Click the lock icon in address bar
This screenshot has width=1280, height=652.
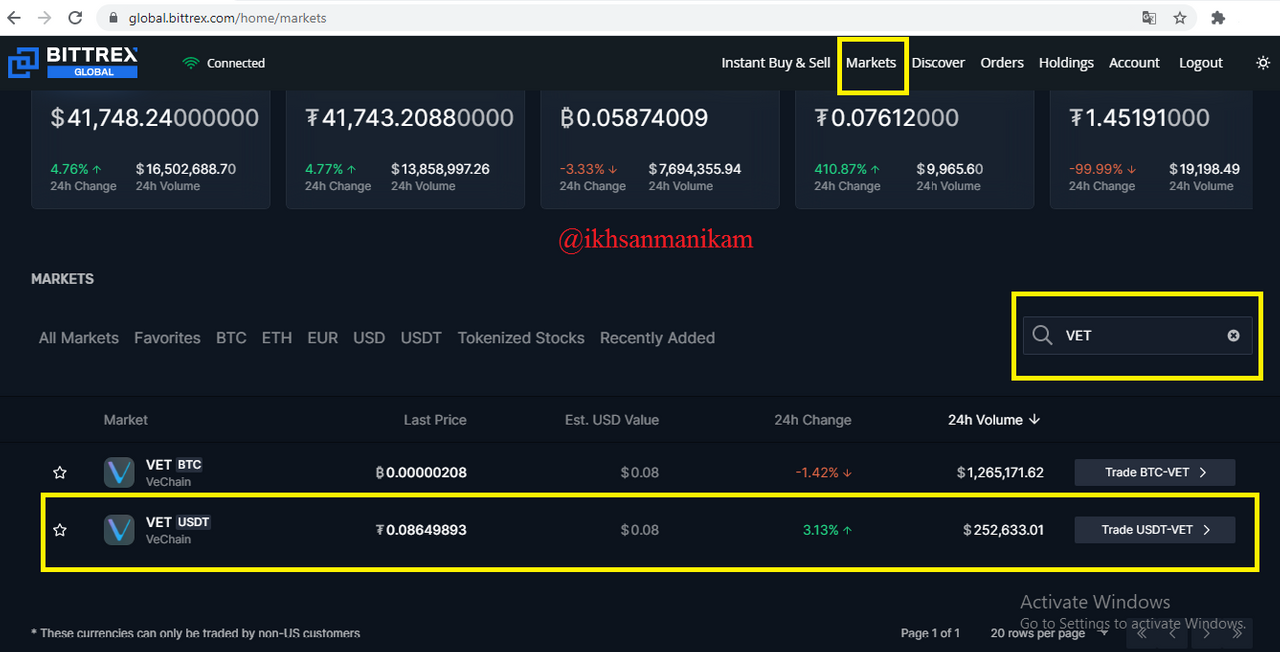[113, 18]
